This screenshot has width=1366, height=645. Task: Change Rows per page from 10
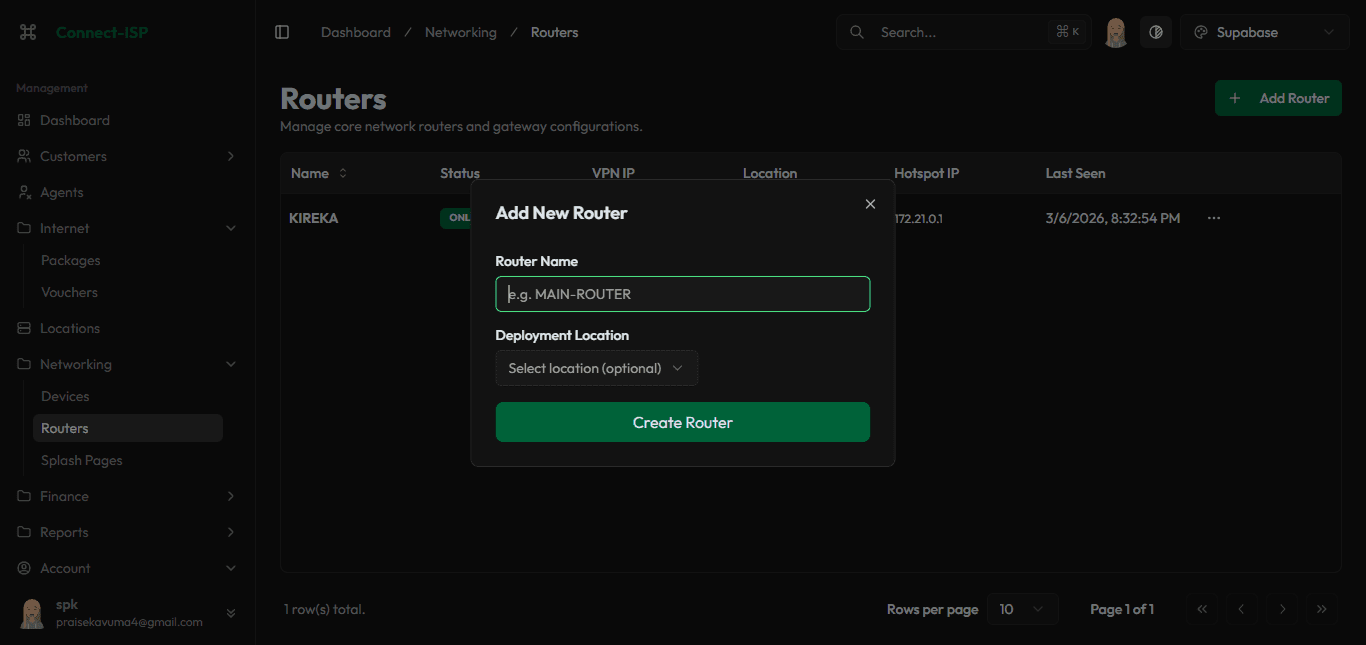pos(1022,608)
